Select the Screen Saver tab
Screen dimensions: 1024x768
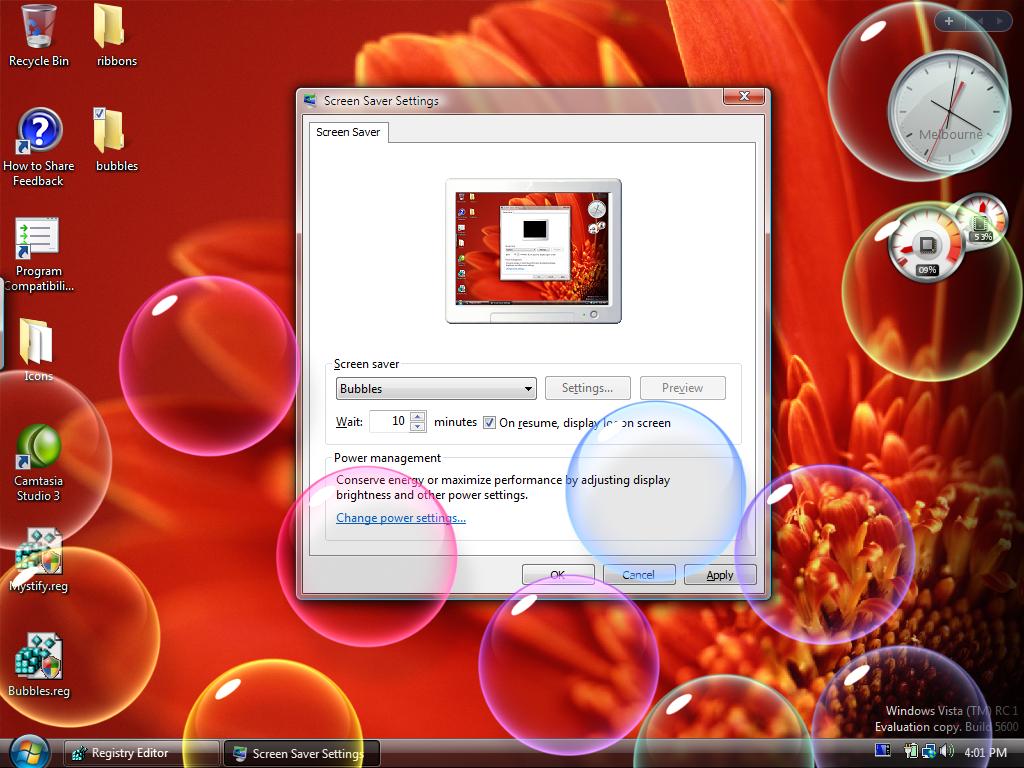point(348,132)
